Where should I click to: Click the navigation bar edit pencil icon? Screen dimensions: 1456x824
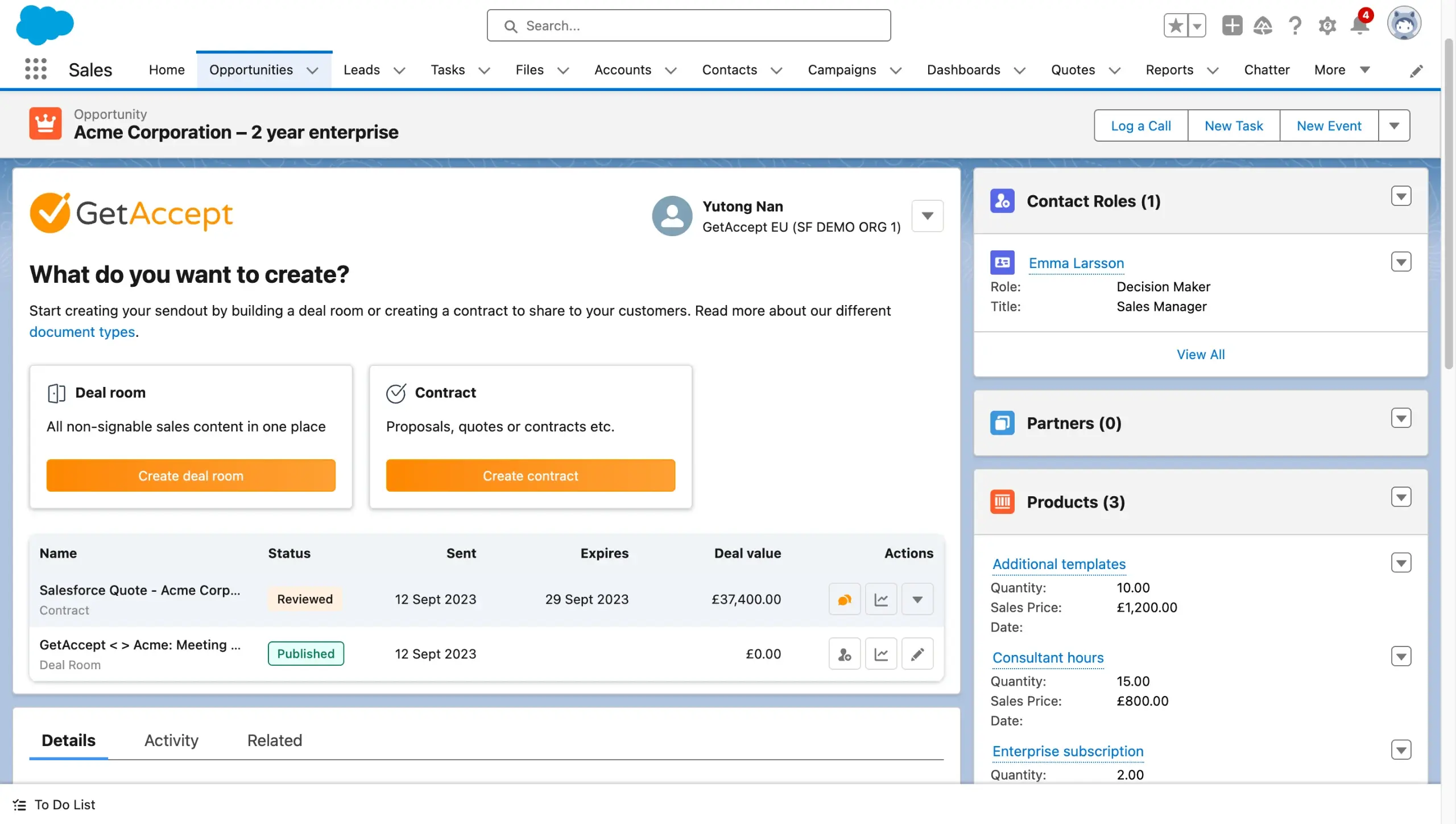1416,71
